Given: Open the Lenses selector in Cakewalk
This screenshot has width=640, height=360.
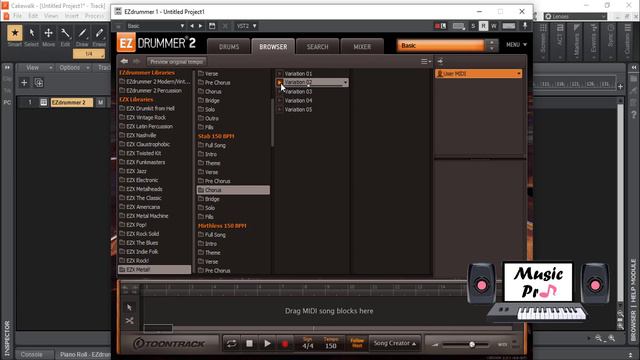Looking at the screenshot, I should [575, 16].
